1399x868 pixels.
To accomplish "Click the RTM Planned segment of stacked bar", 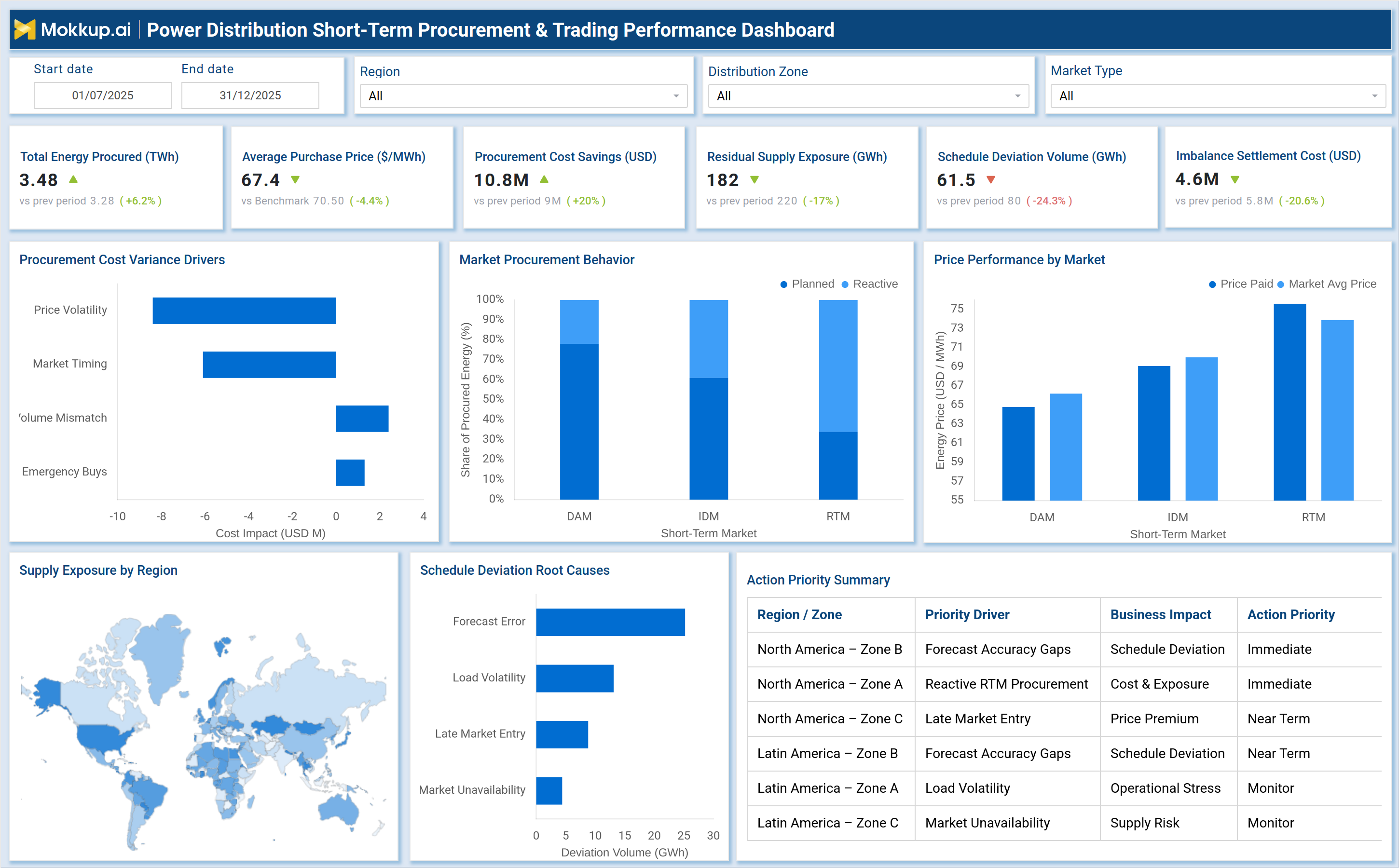I will pyautogui.click(x=838, y=465).
